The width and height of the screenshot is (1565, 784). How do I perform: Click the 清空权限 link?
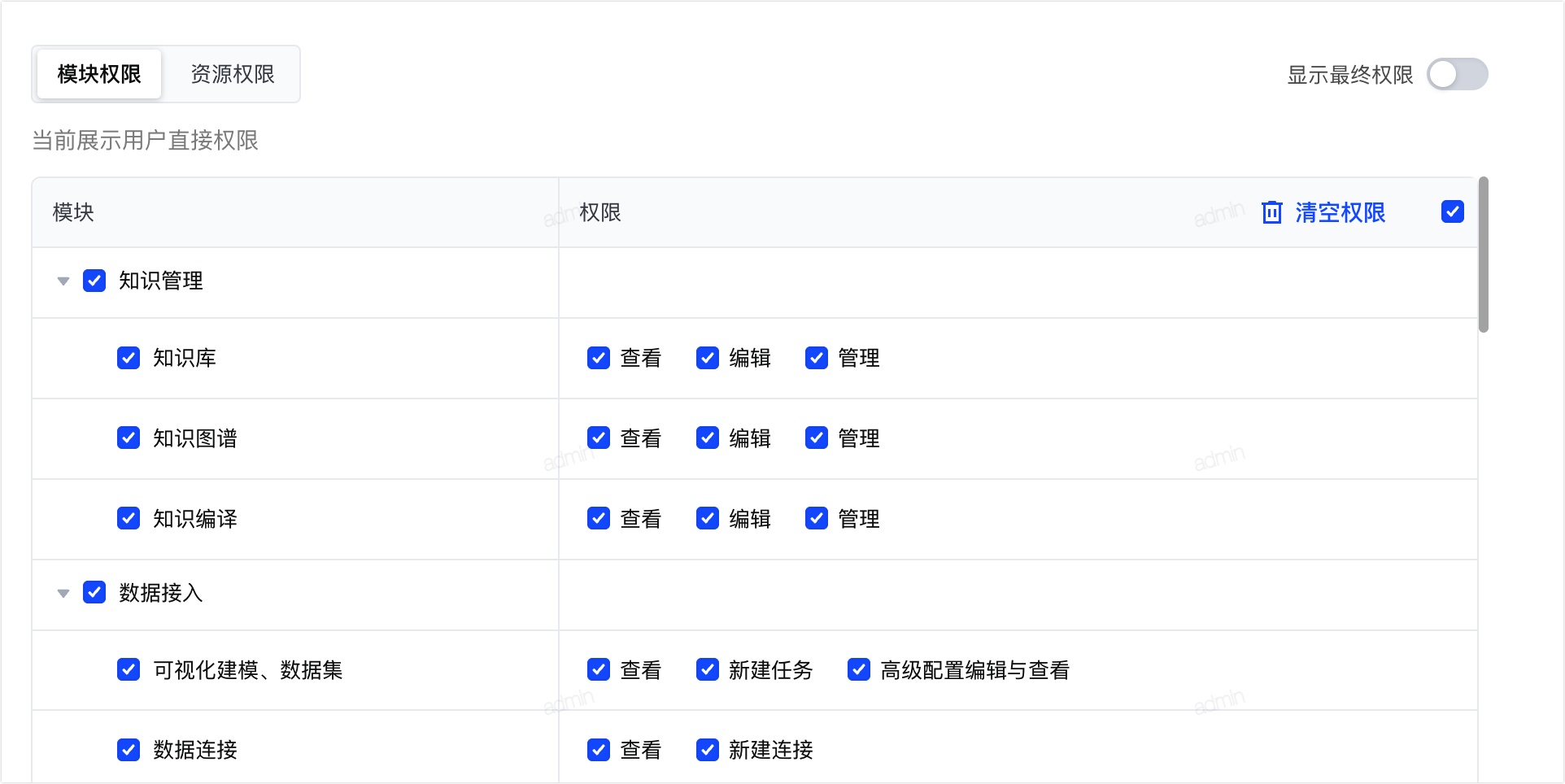[1340, 212]
